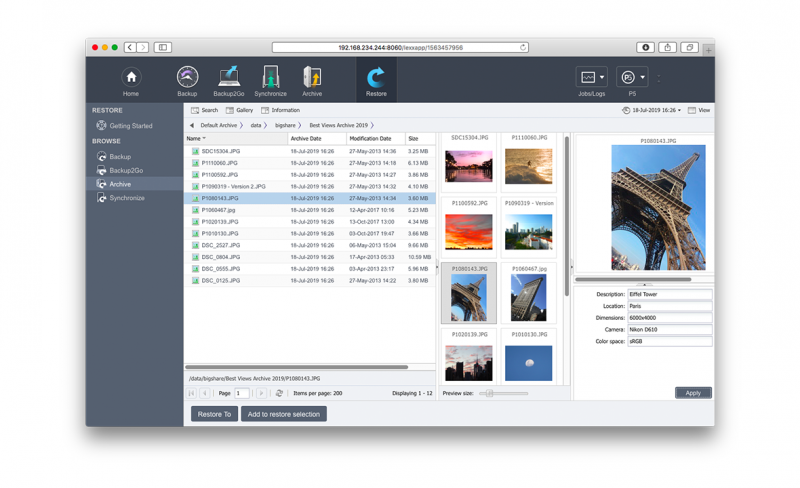Viewport: 800px width, 488px height.
Task: Click the browser address bar
Action: point(401,47)
